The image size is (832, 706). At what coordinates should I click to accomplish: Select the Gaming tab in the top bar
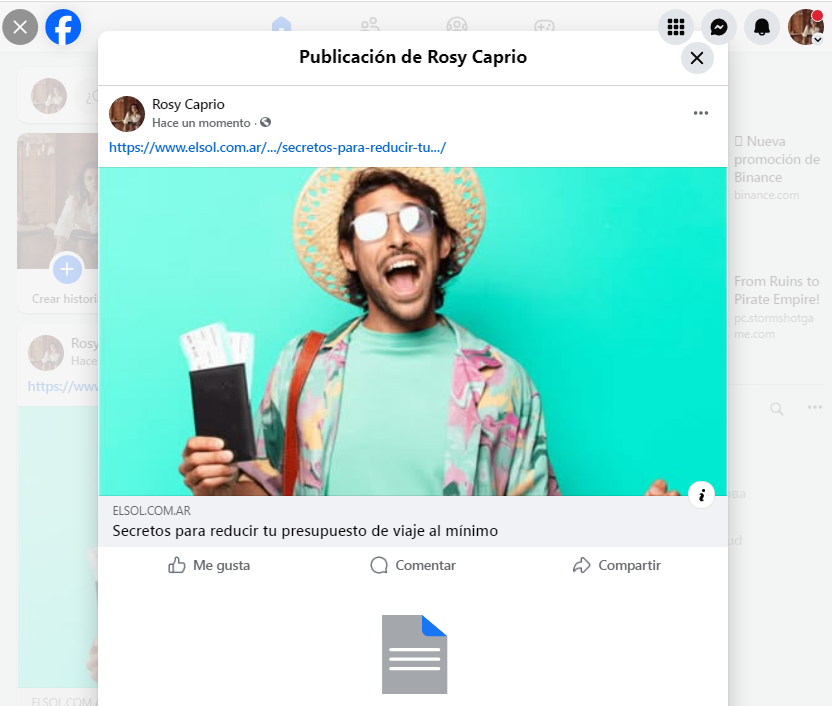544,25
